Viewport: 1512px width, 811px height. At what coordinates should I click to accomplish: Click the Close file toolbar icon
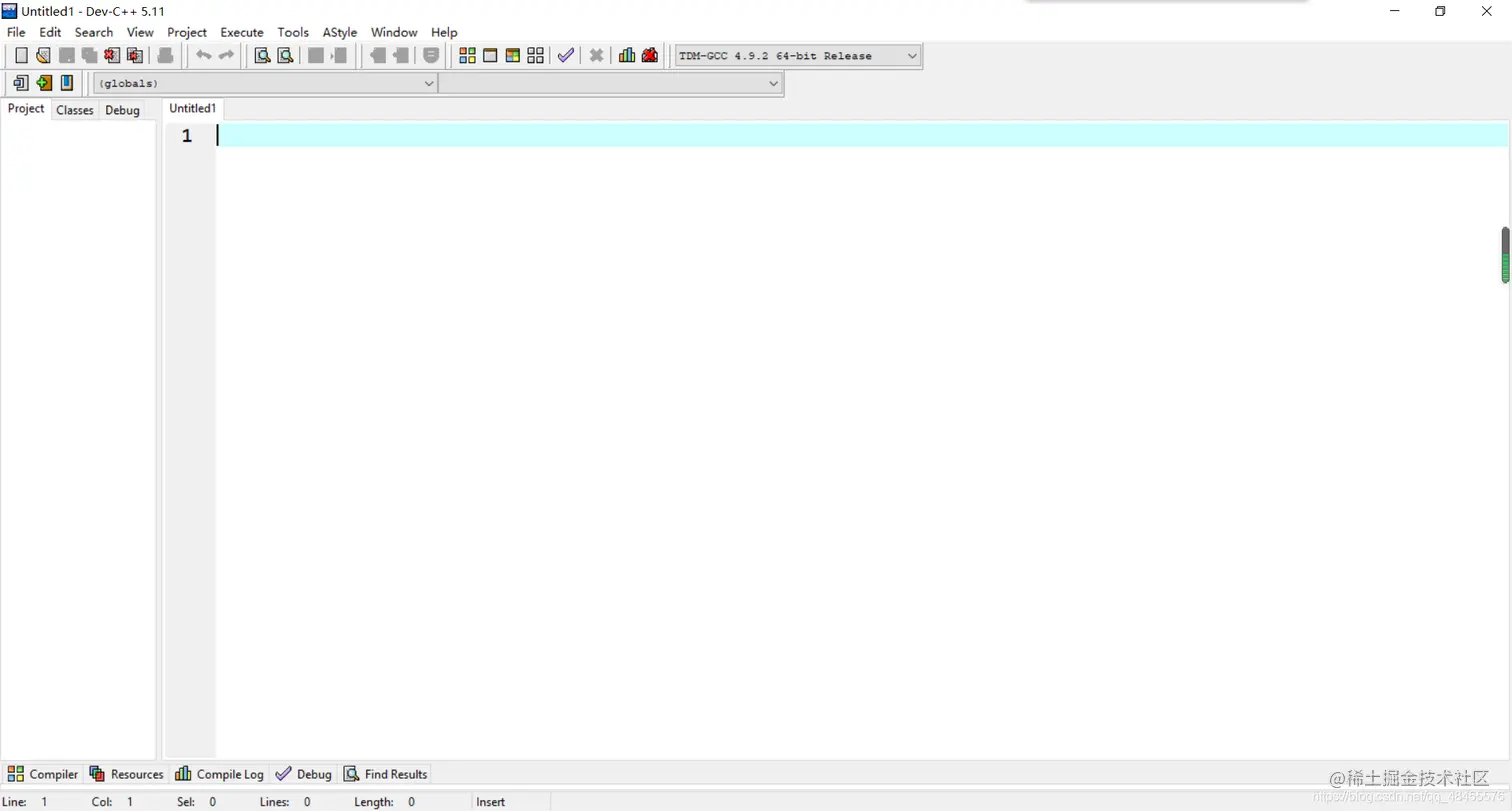pos(112,56)
